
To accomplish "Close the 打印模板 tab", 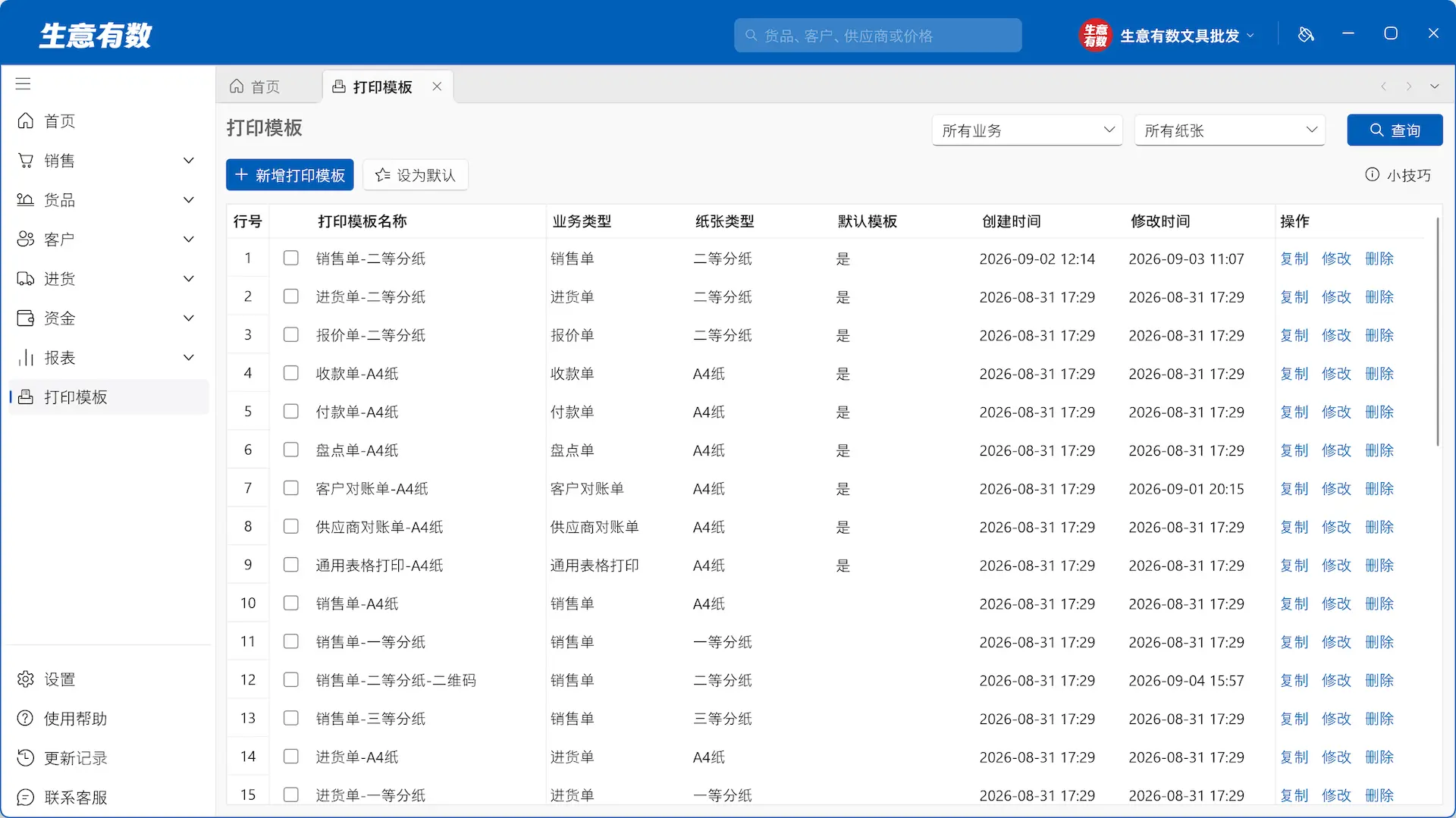I will click(437, 86).
